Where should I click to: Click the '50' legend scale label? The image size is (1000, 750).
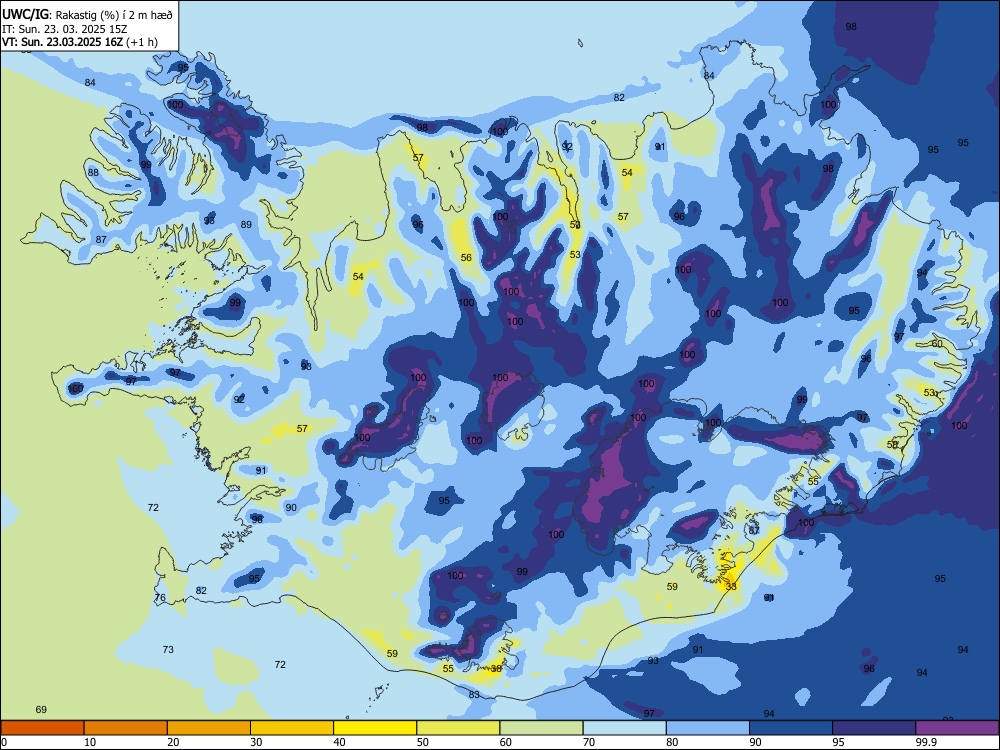[x=423, y=742]
